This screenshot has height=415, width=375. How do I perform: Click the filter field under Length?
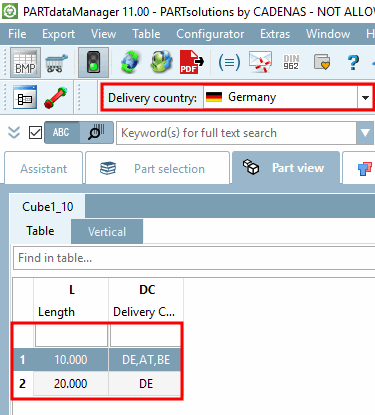pyautogui.click(x=71, y=335)
